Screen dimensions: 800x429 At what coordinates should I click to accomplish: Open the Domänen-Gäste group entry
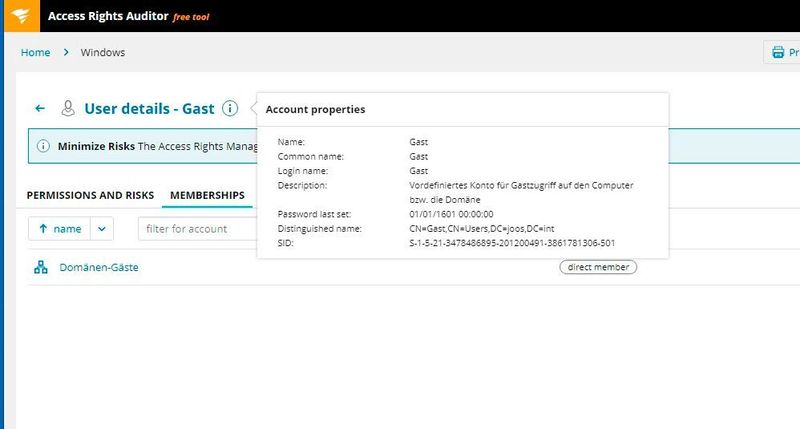click(x=99, y=267)
